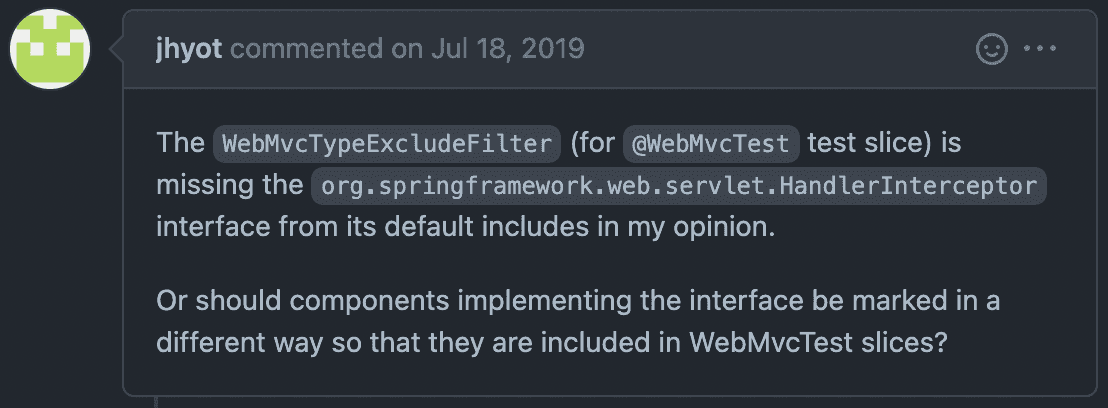Click 'WebMvcTest slices?' at the paragraph end

[818, 342]
